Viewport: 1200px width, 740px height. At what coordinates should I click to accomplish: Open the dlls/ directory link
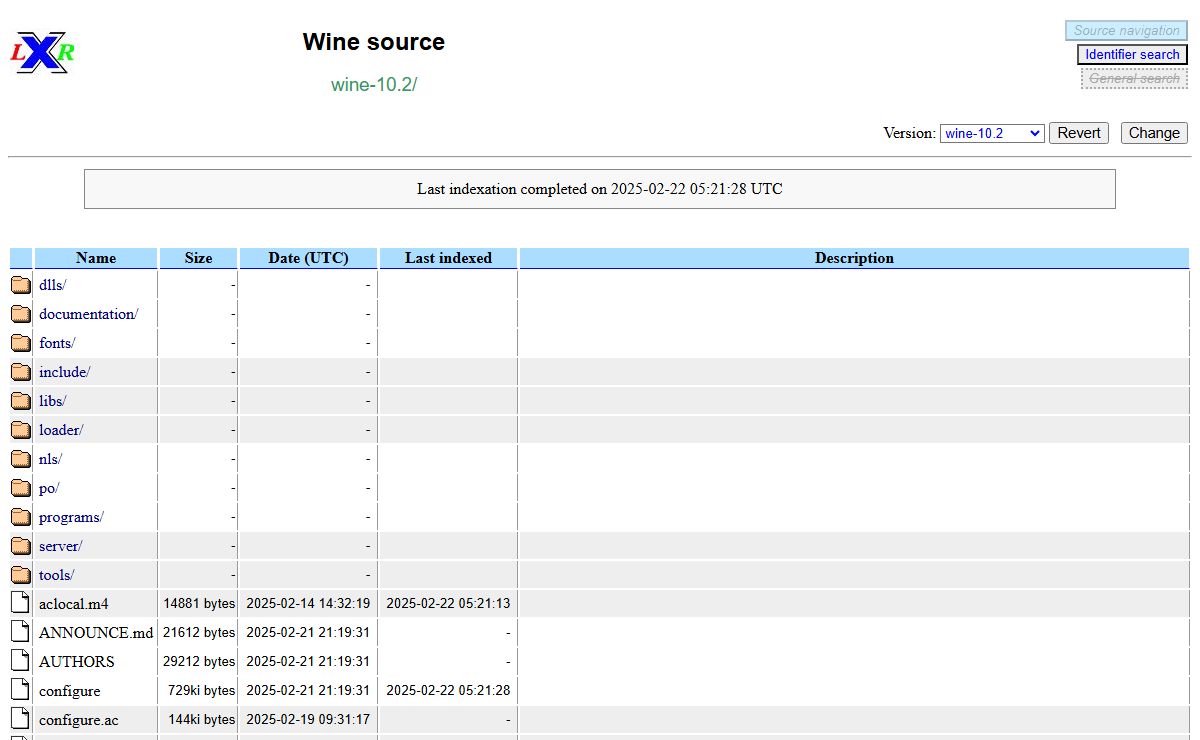coord(52,285)
